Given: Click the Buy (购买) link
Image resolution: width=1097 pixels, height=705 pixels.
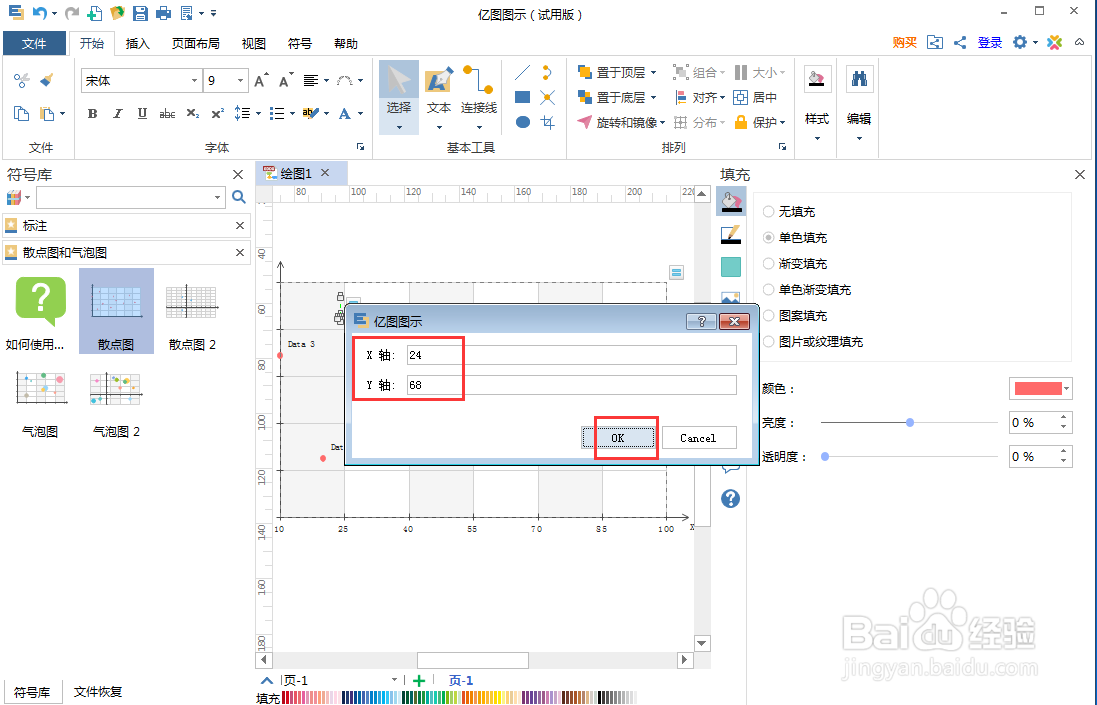Looking at the screenshot, I should tap(905, 43).
